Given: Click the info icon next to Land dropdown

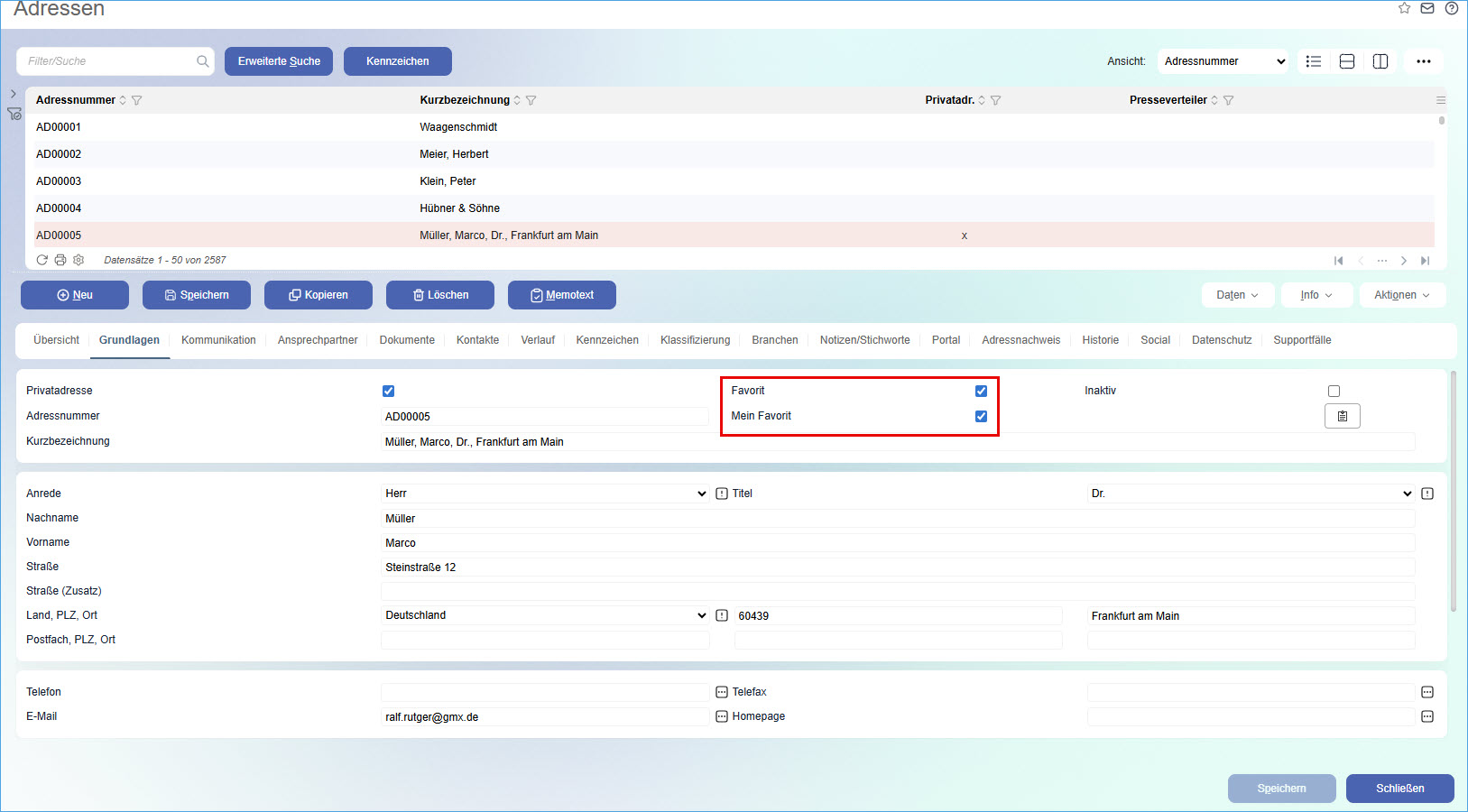Looking at the screenshot, I should (x=722, y=615).
